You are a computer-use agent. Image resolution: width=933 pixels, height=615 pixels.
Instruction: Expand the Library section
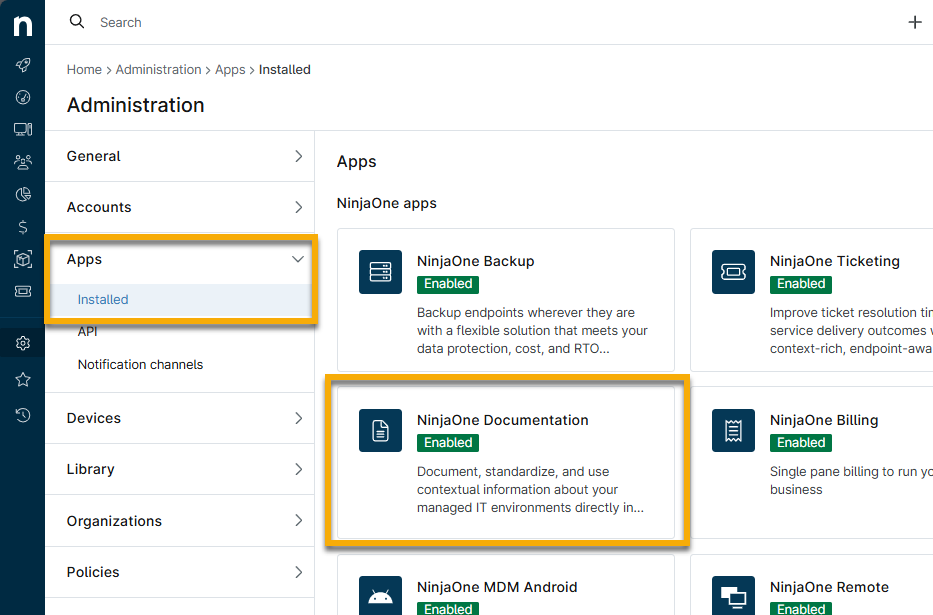pos(180,469)
